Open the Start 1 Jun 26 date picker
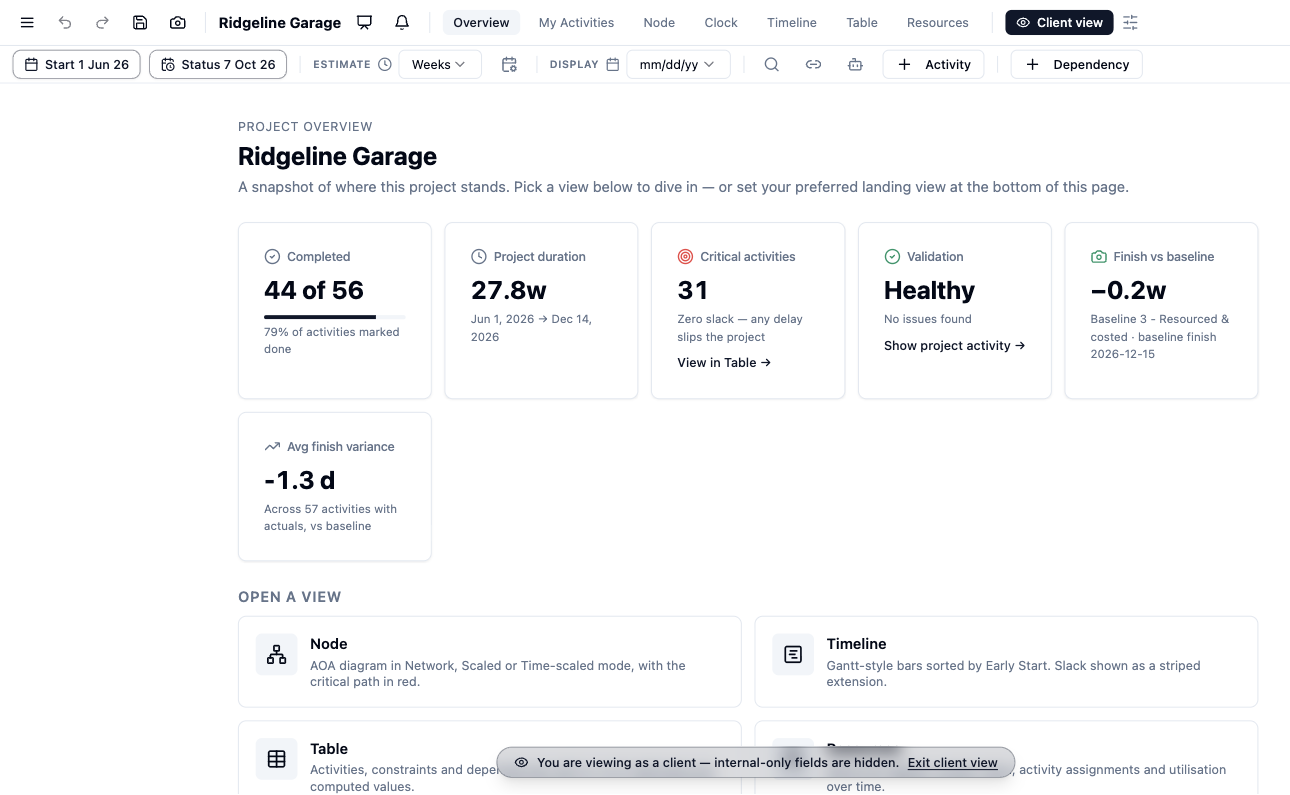This screenshot has height=795, width=1290. (76, 64)
